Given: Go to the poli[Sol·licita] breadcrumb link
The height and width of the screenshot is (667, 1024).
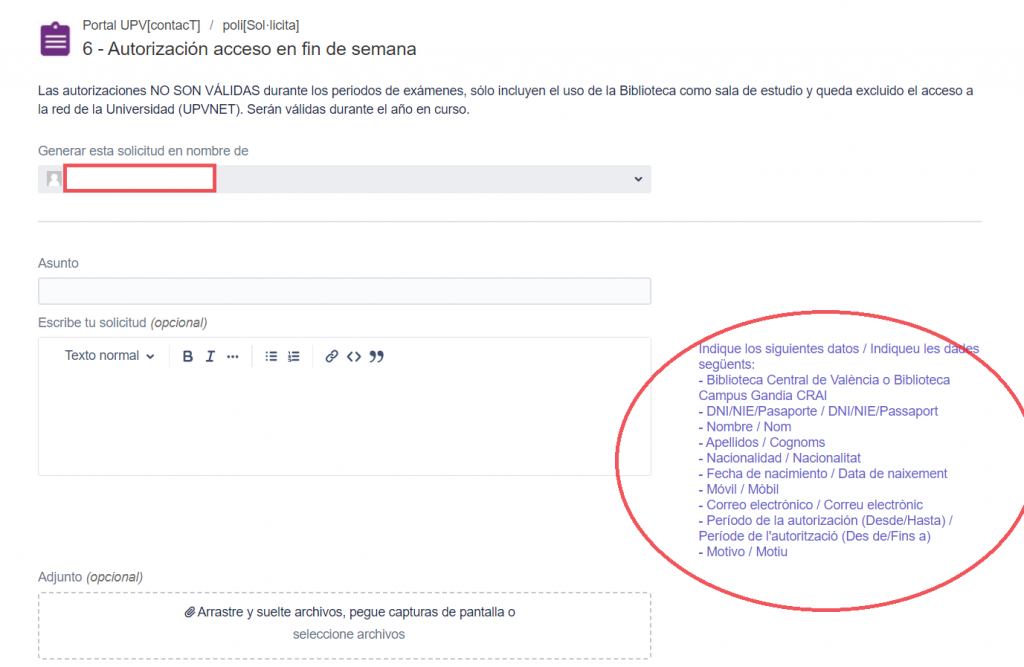Looking at the screenshot, I should [261, 25].
